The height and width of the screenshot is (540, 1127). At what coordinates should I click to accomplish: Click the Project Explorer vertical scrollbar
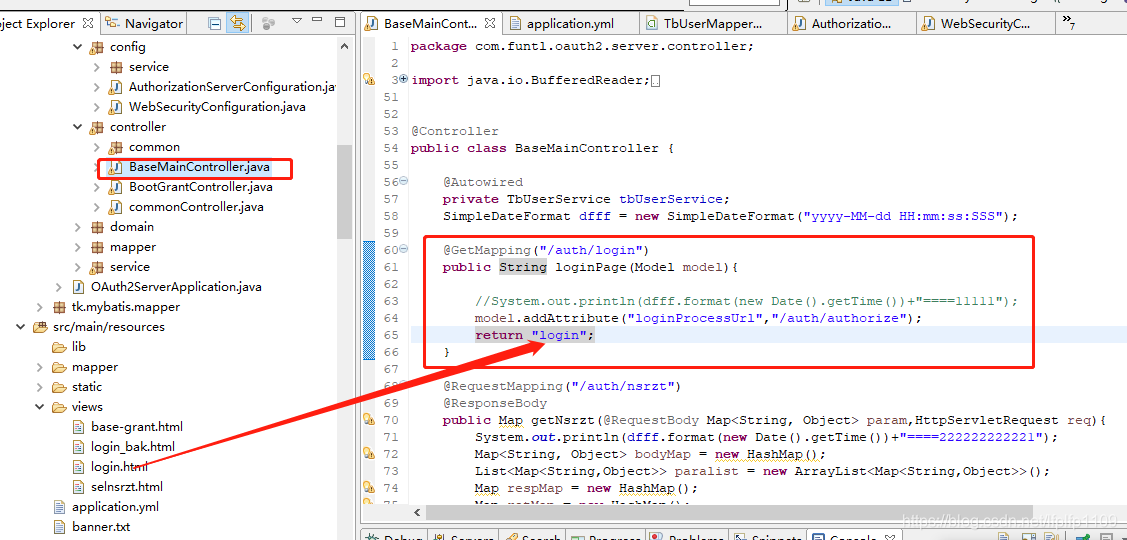pos(344,191)
